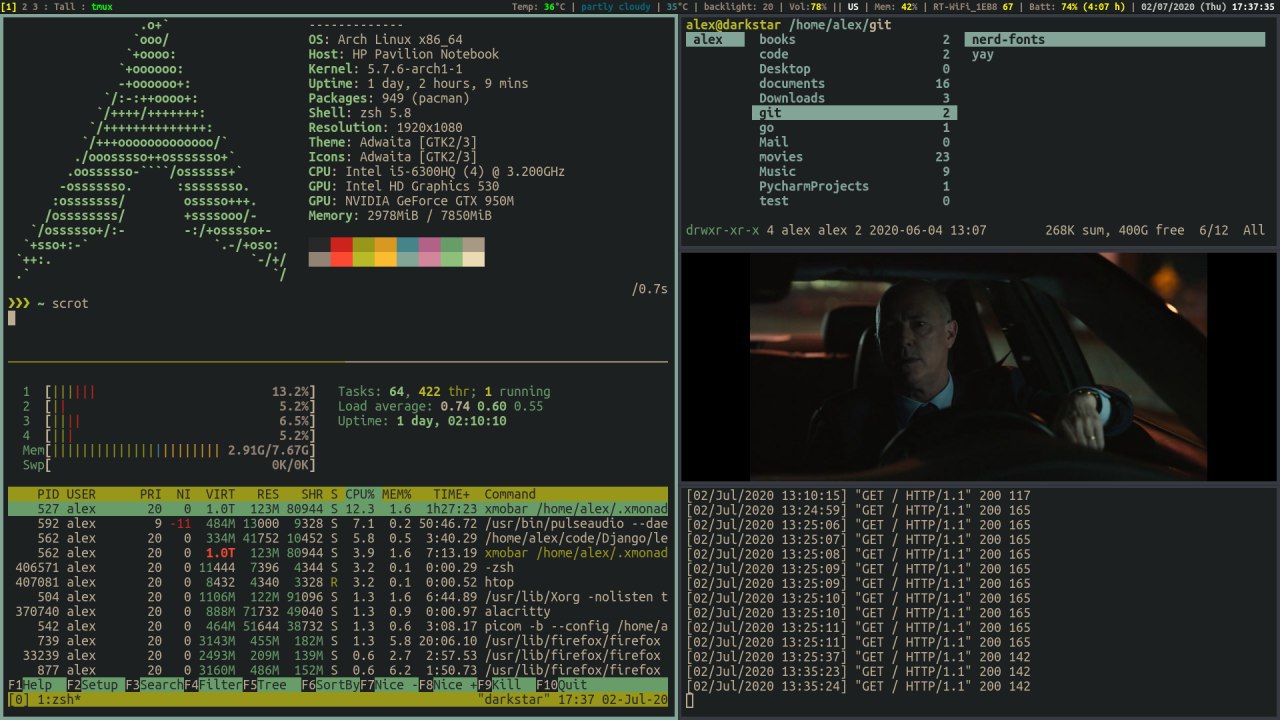
Task: Click the teal blue color block in neofetch
Action: click(x=407, y=244)
